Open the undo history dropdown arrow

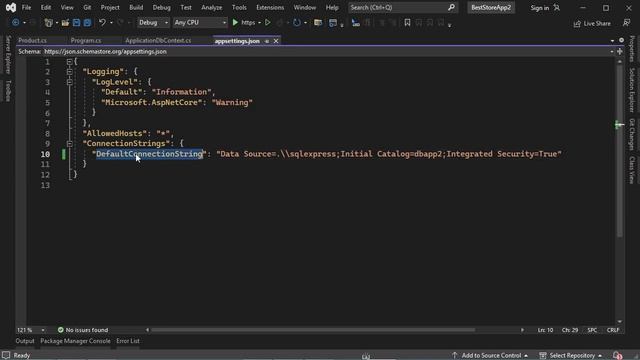click(111, 23)
